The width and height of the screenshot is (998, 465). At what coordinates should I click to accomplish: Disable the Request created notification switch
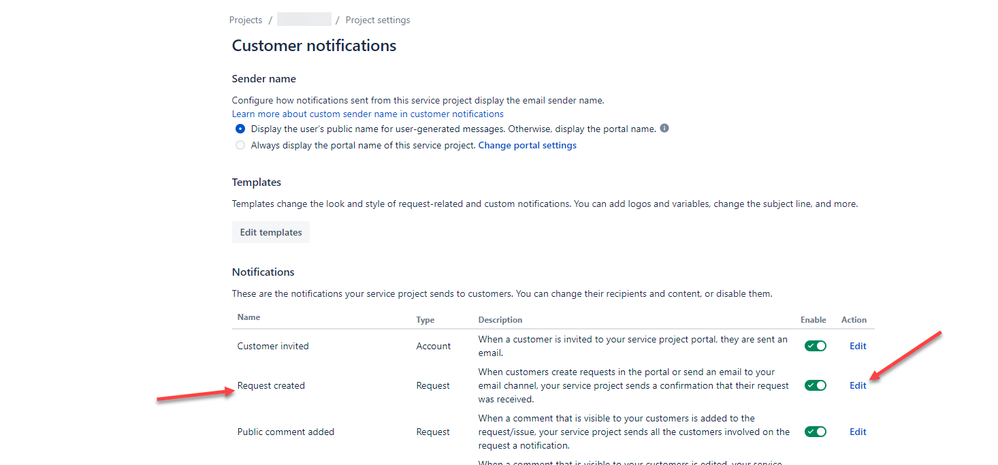(815, 385)
